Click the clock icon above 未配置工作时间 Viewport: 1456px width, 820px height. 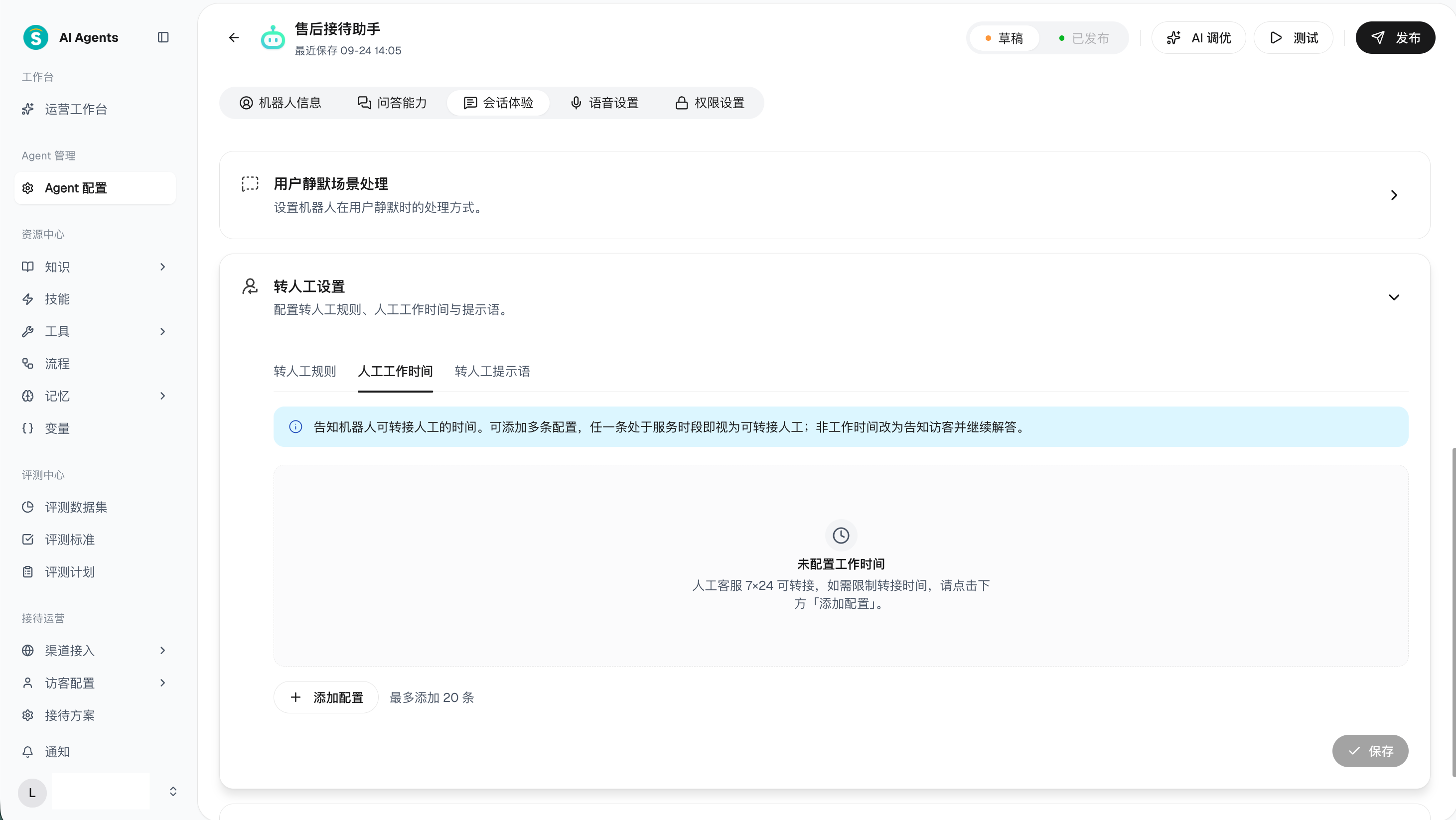(x=841, y=535)
